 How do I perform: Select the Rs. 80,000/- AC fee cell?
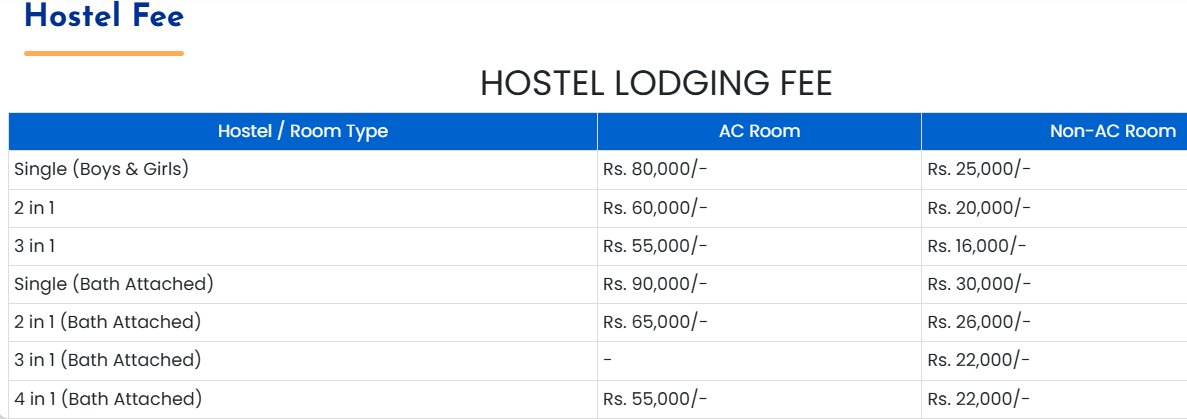point(655,169)
